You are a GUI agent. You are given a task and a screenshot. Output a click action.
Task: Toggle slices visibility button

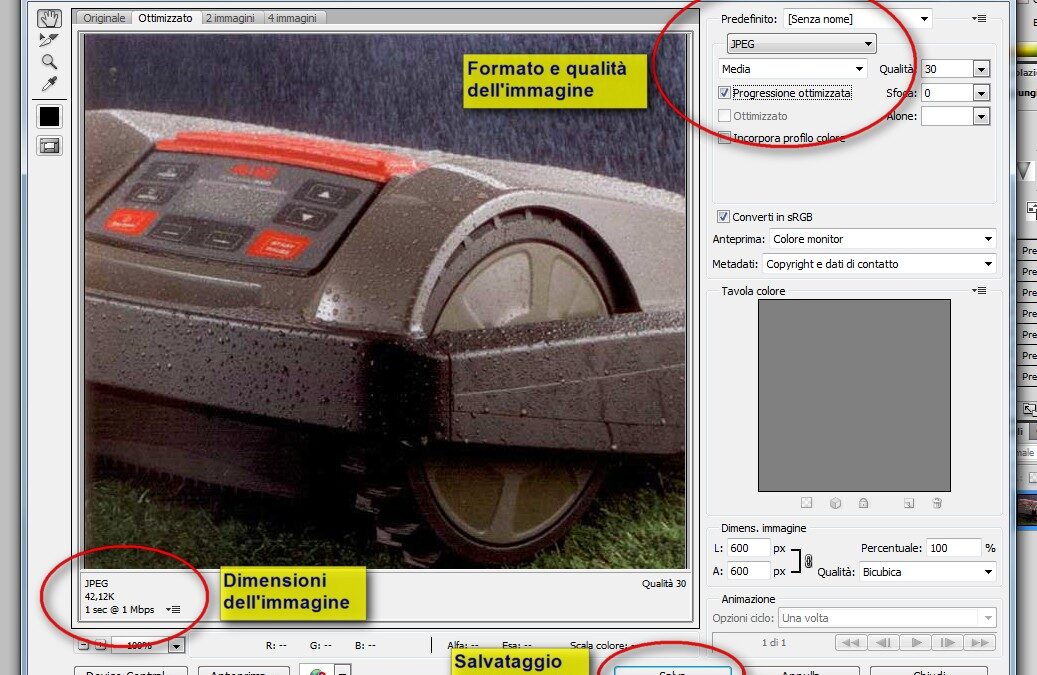49,145
